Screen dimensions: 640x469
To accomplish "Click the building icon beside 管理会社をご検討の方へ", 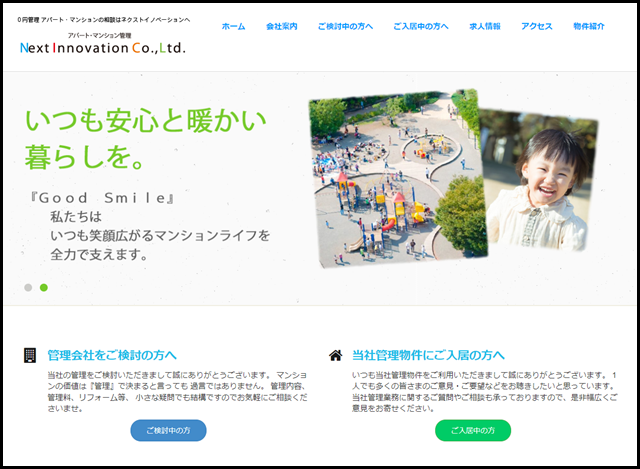I will (30, 355).
